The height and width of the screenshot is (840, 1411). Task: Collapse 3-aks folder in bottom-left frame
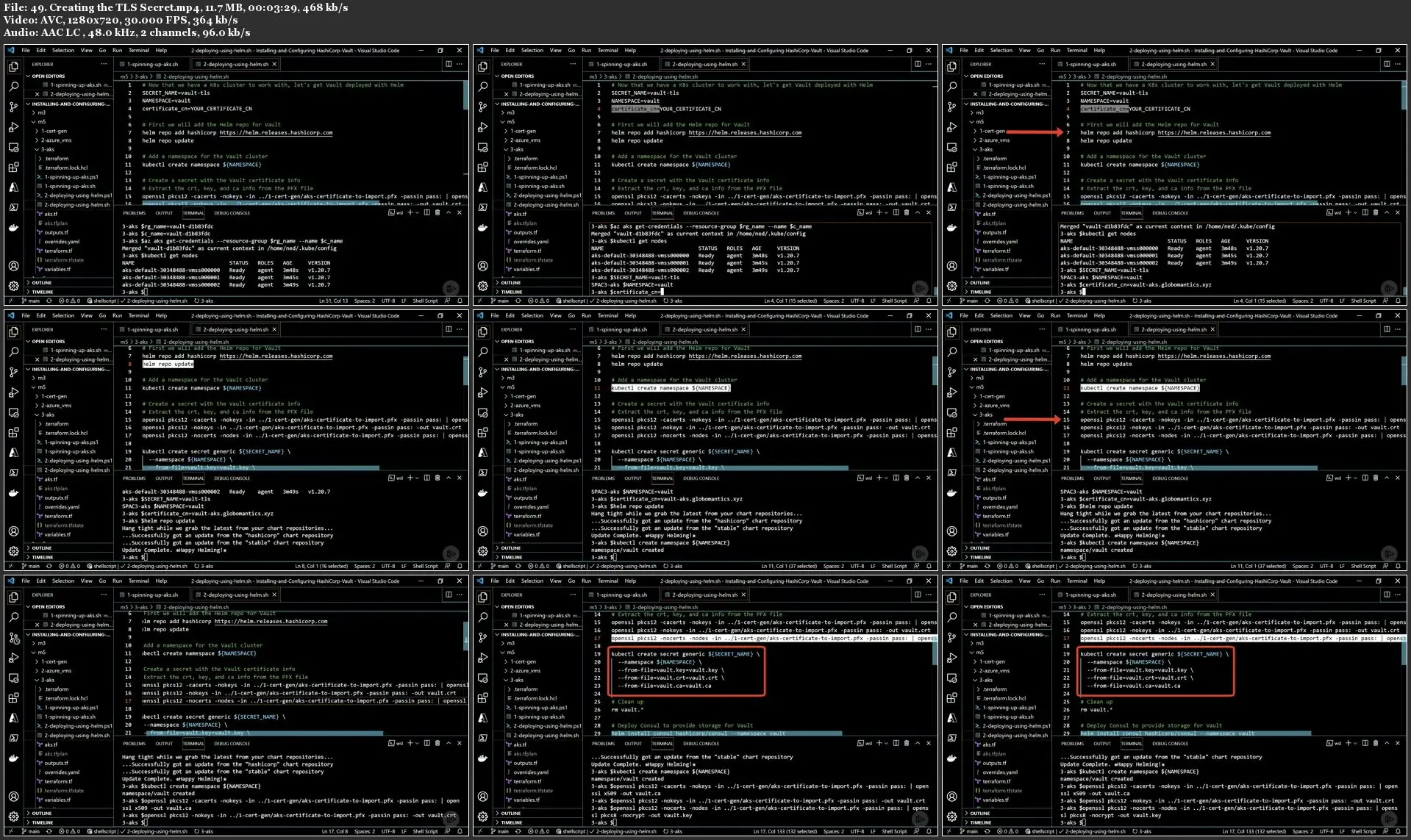[x=46, y=680]
